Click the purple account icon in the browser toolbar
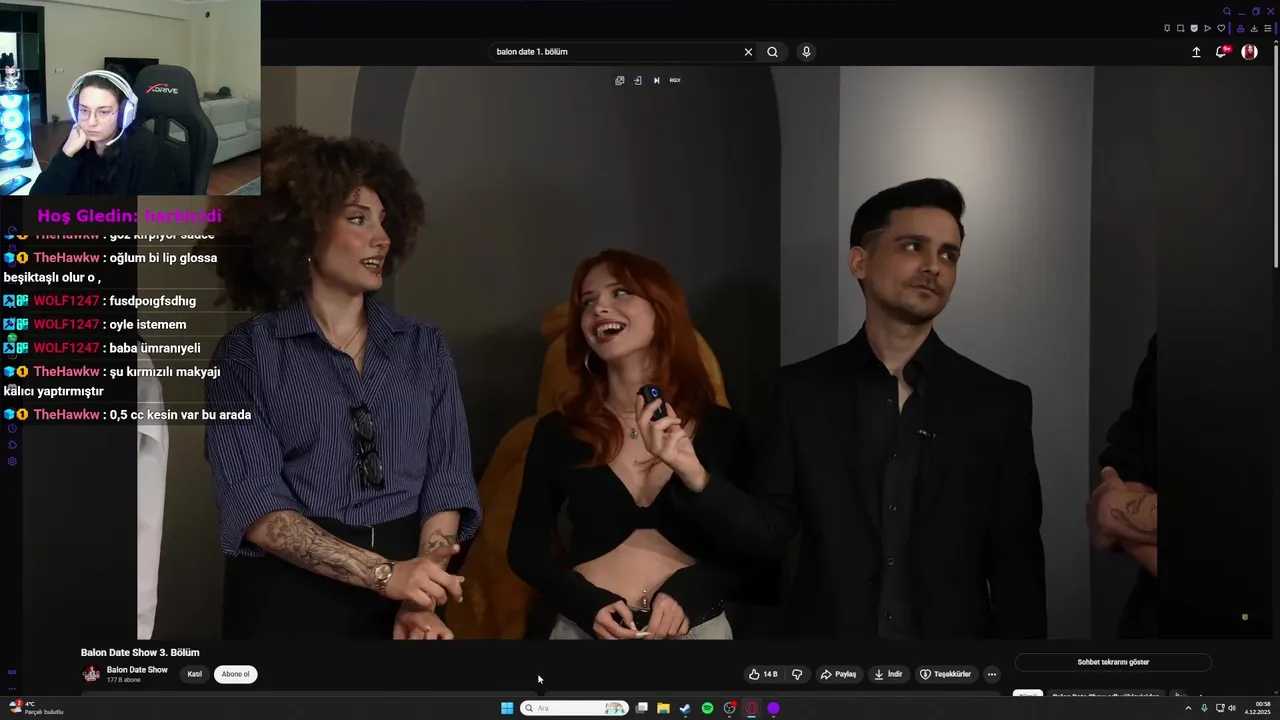This screenshot has height=720, width=1280. [x=1241, y=28]
